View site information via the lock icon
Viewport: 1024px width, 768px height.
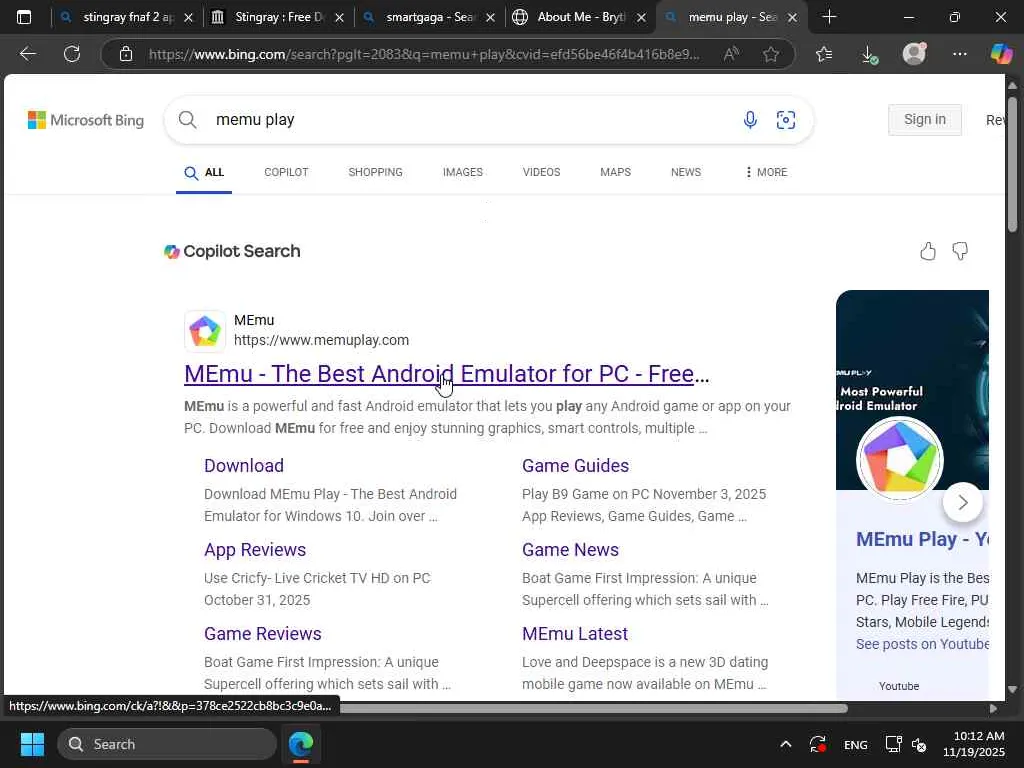pyautogui.click(x=126, y=54)
